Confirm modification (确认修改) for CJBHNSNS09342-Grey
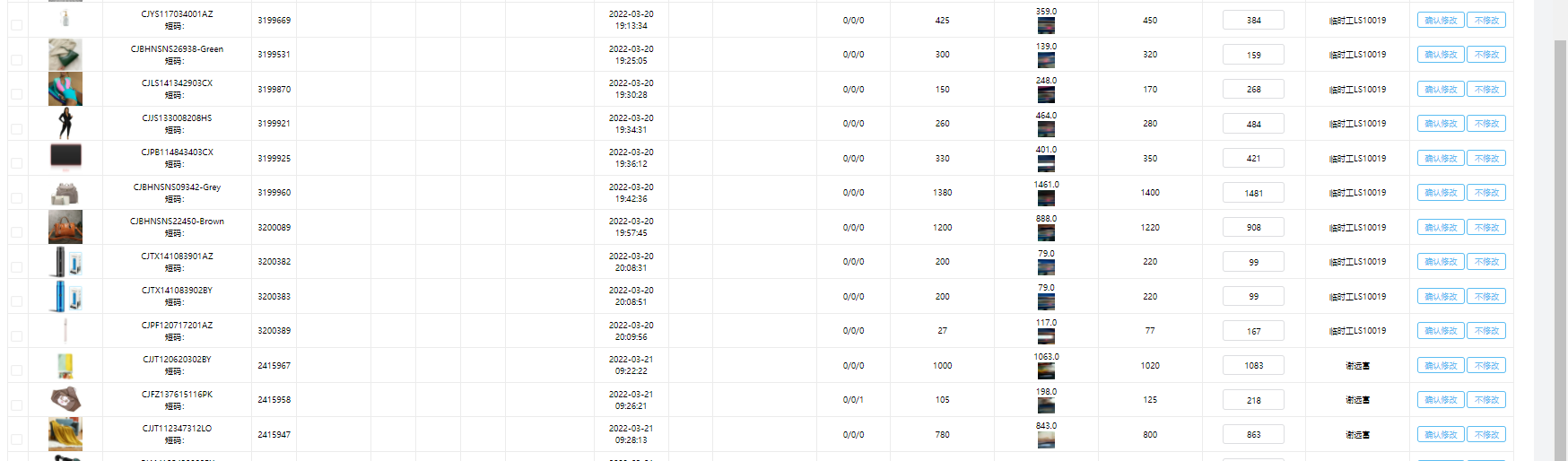 [x=1441, y=193]
